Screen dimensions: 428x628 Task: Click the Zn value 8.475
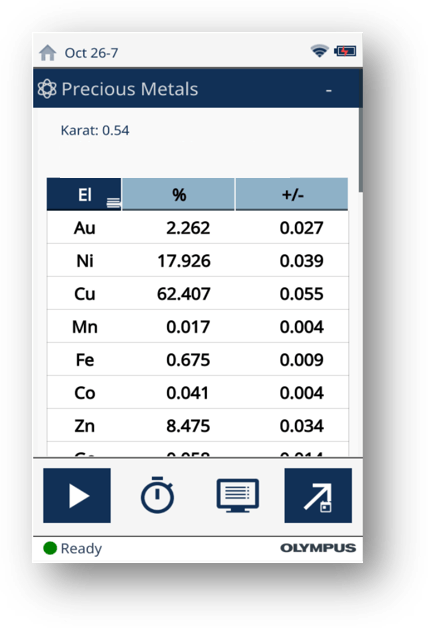click(x=188, y=426)
